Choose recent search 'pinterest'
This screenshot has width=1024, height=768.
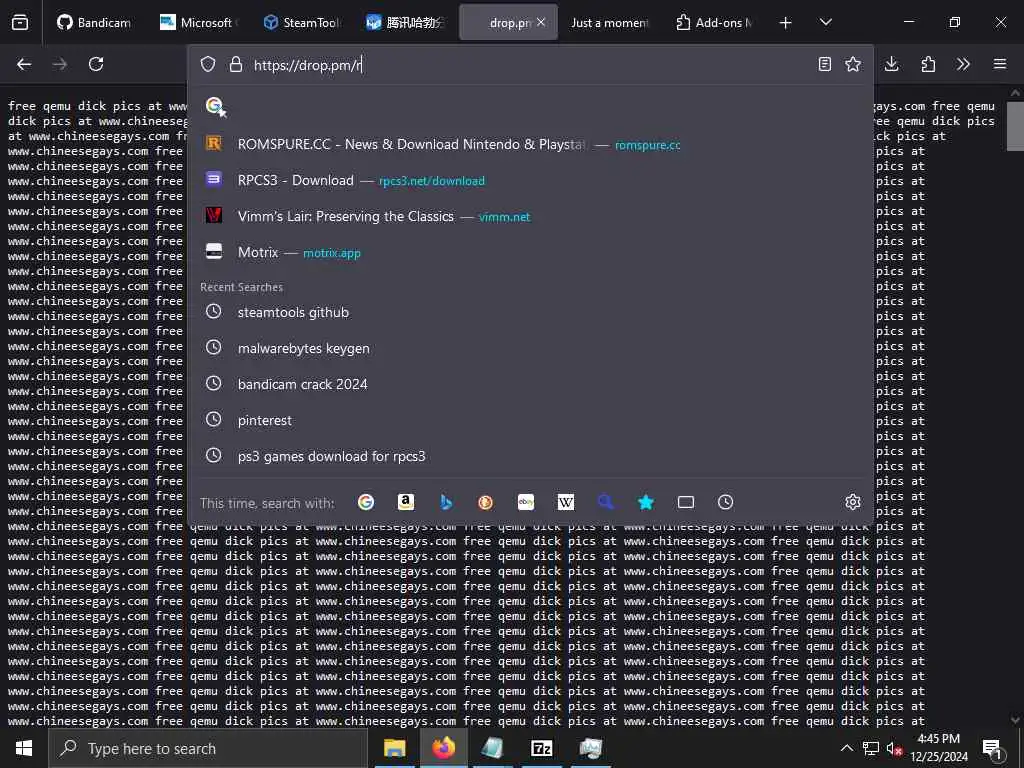[x=530, y=420]
